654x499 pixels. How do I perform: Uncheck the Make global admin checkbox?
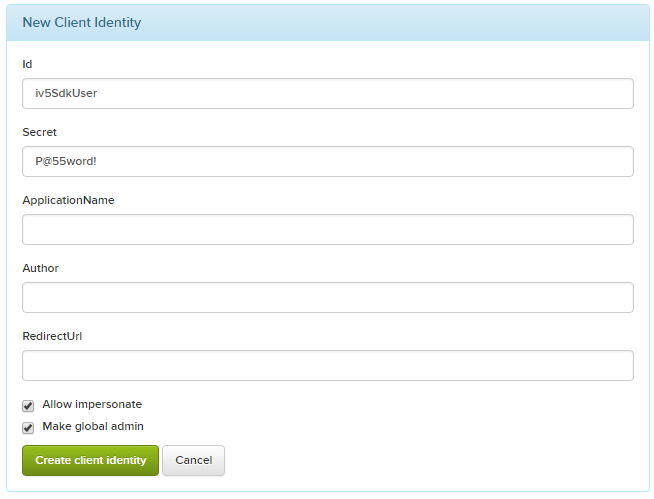pyautogui.click(x=28, y=428)
